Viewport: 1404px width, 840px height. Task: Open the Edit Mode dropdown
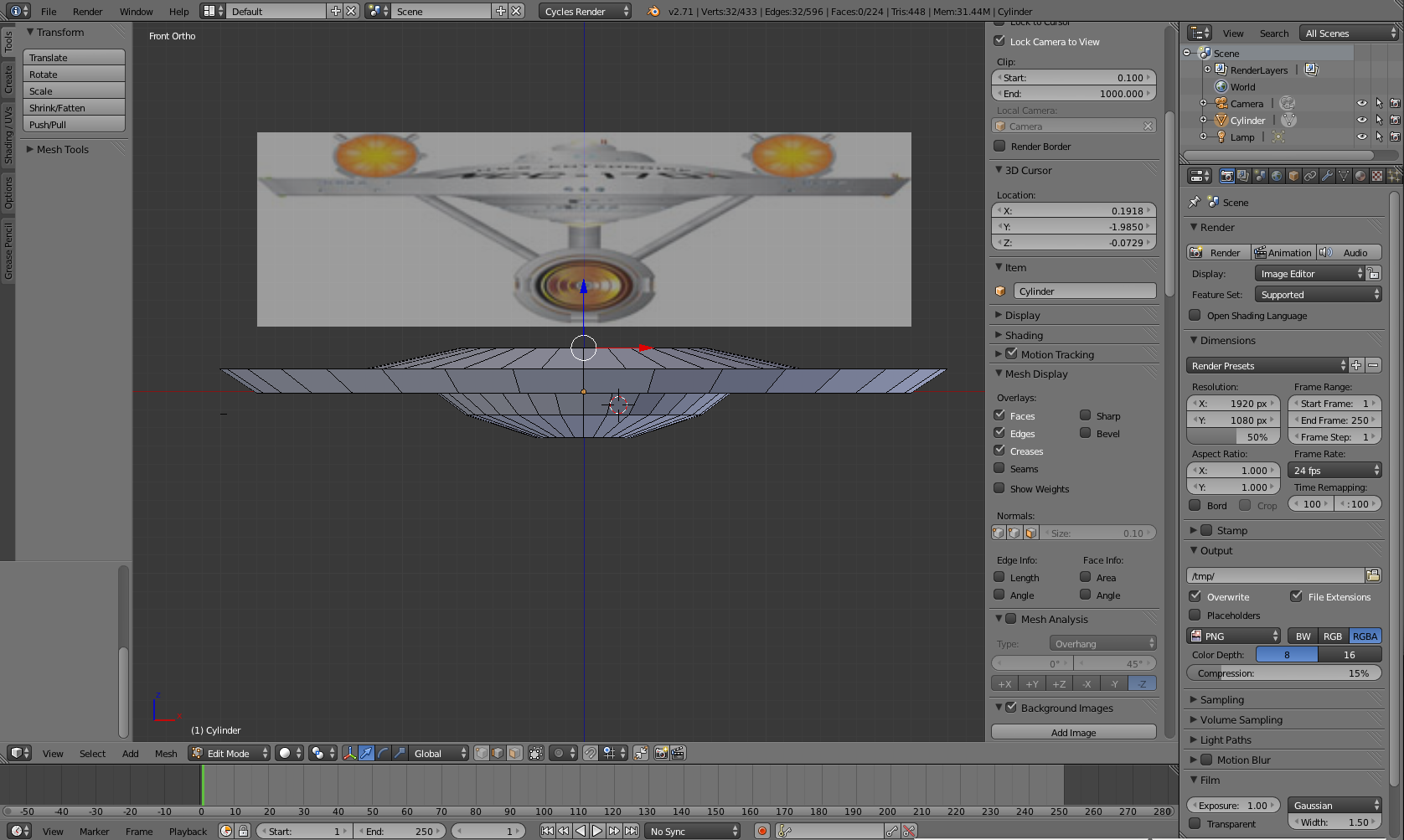pos(230,753)
